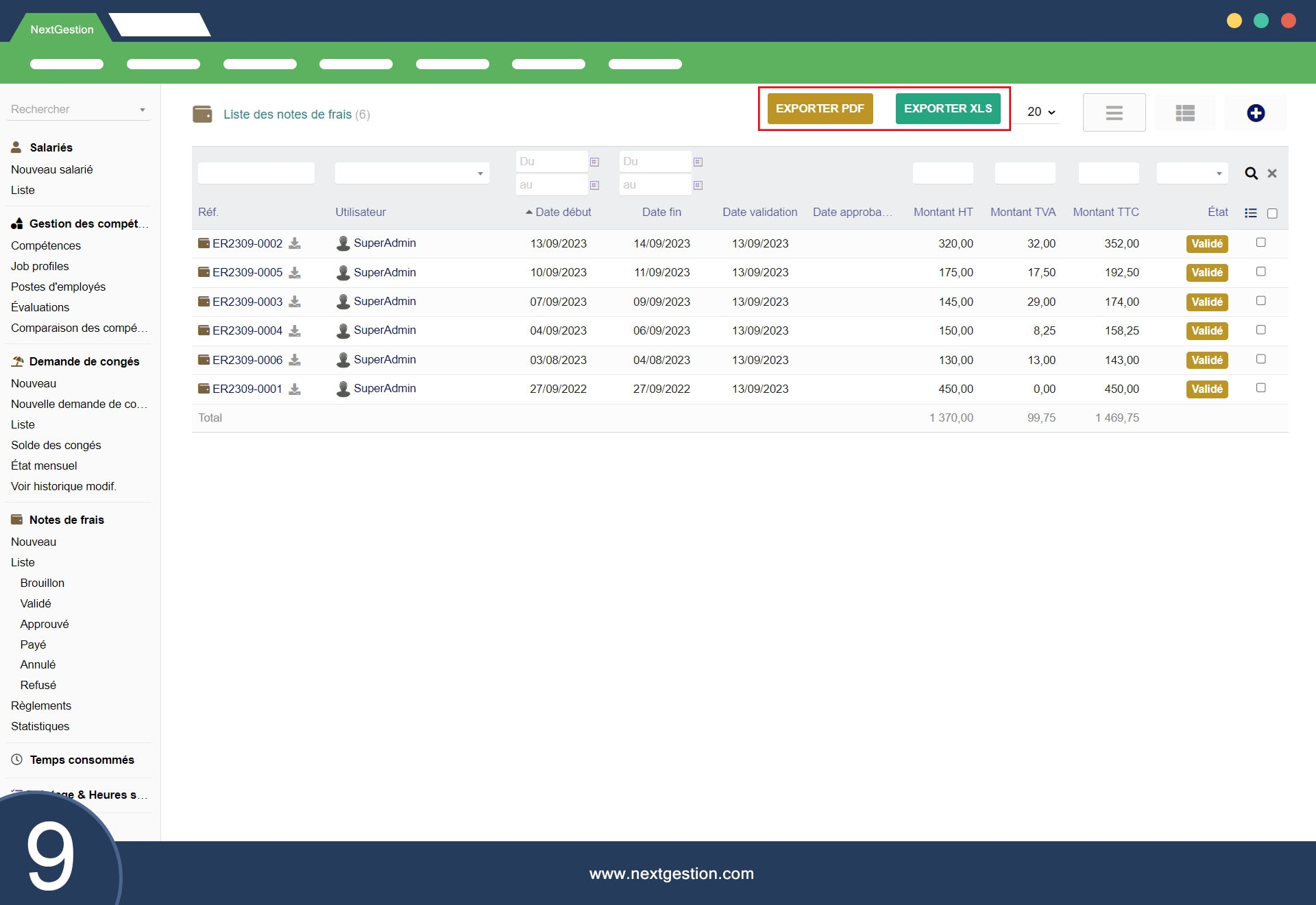Download the ER2309-0001 expense report
This screenshot has height=905, width=1316.
tap(295, 389)
